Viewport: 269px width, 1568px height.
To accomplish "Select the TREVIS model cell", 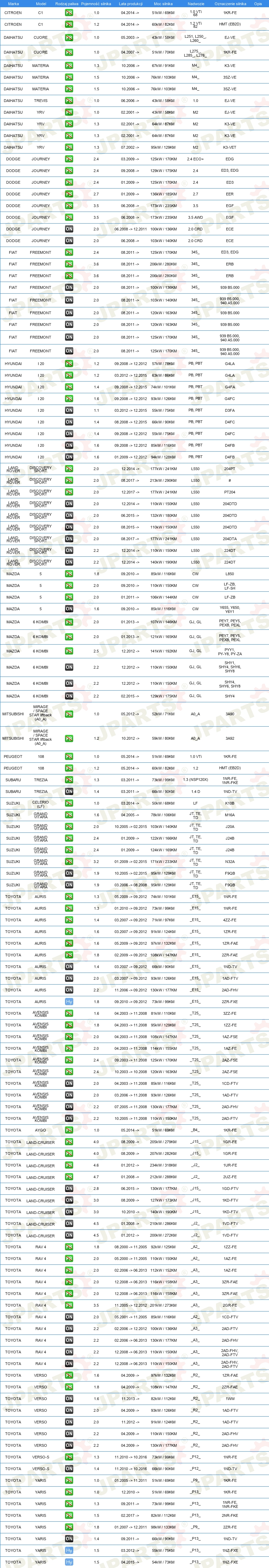I will (41, 100).
